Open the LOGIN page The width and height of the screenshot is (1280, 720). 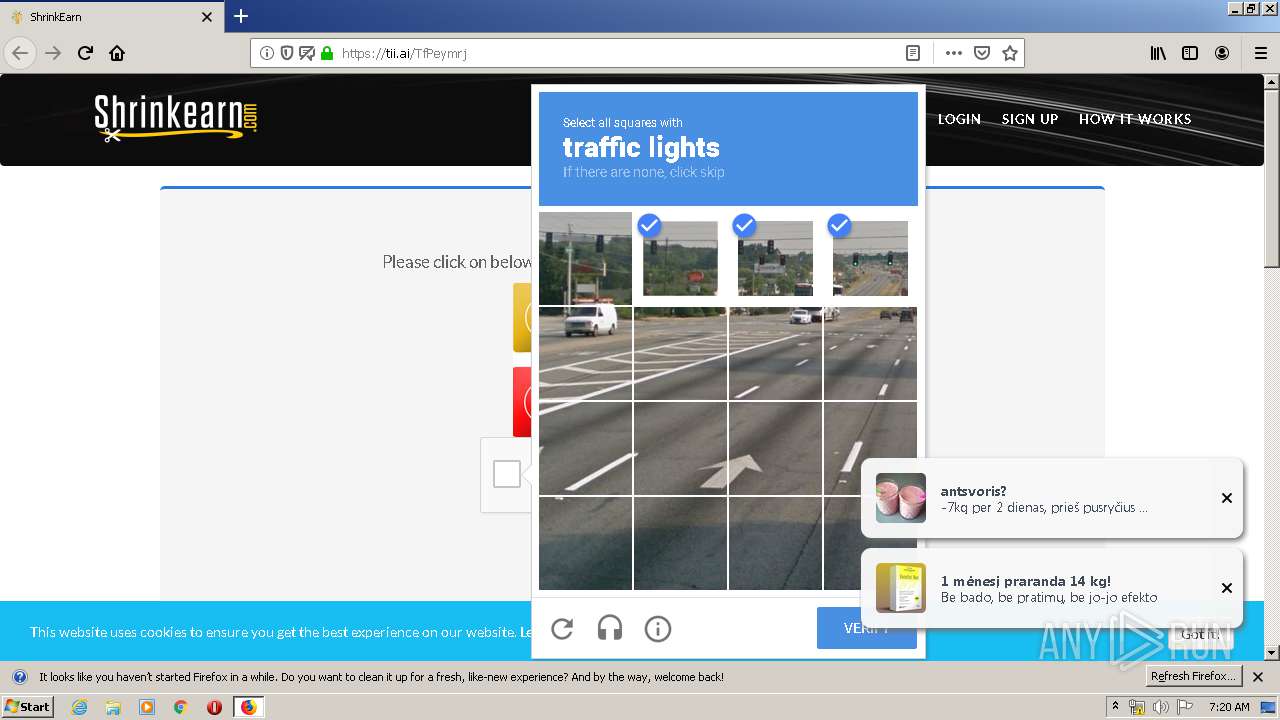pyautogui.click(x=959, y=119)
